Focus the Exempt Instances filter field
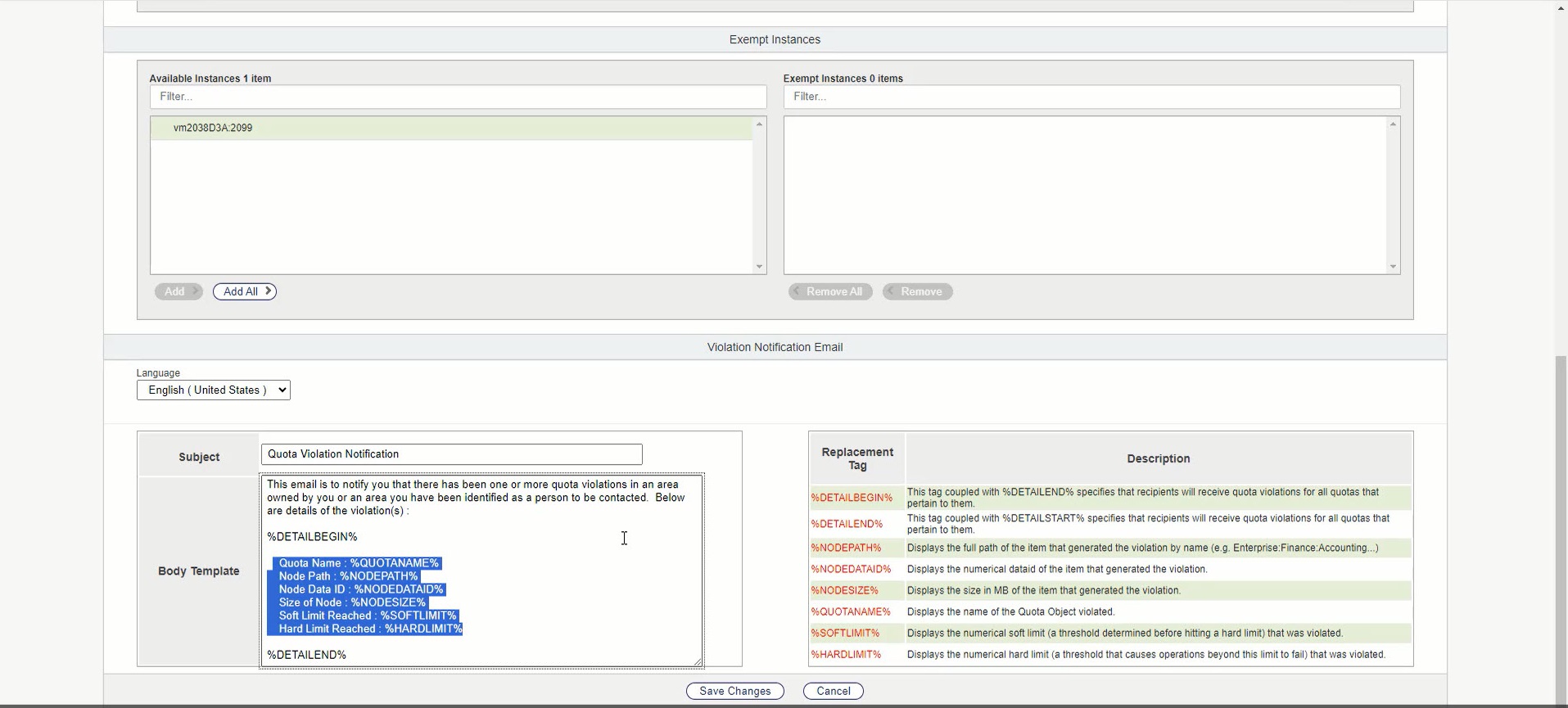Screen dimensions: 1568x708 (x=1091, y=97)
